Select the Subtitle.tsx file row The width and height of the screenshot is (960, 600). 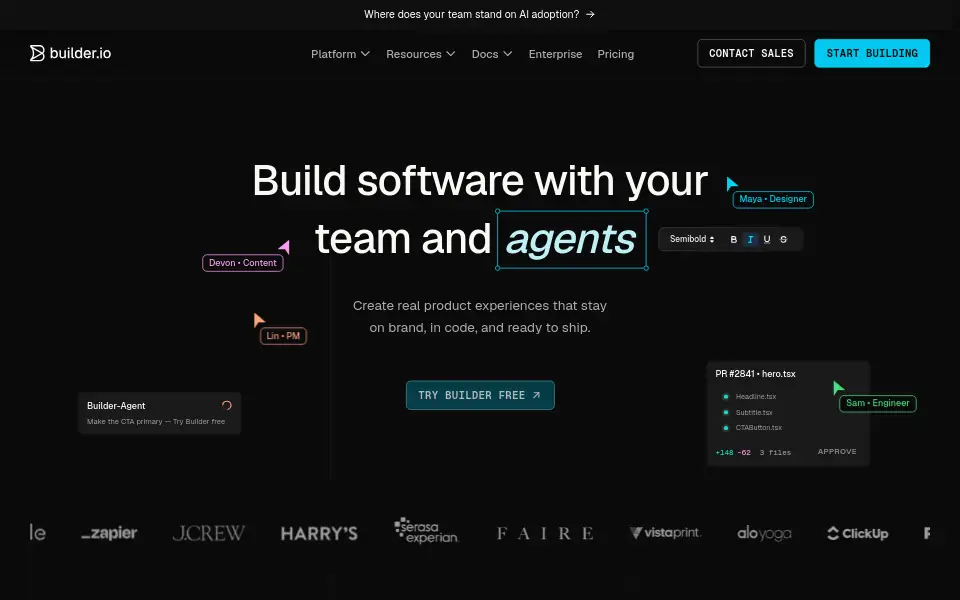click(x=748, y=413)
